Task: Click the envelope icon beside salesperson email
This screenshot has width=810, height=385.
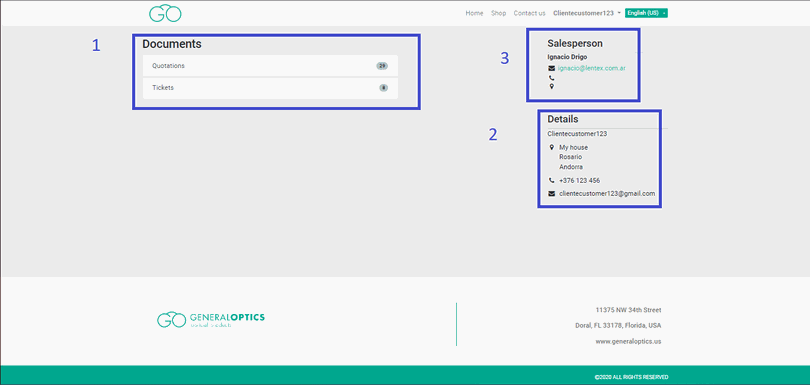Action: [x=552, y=68]
